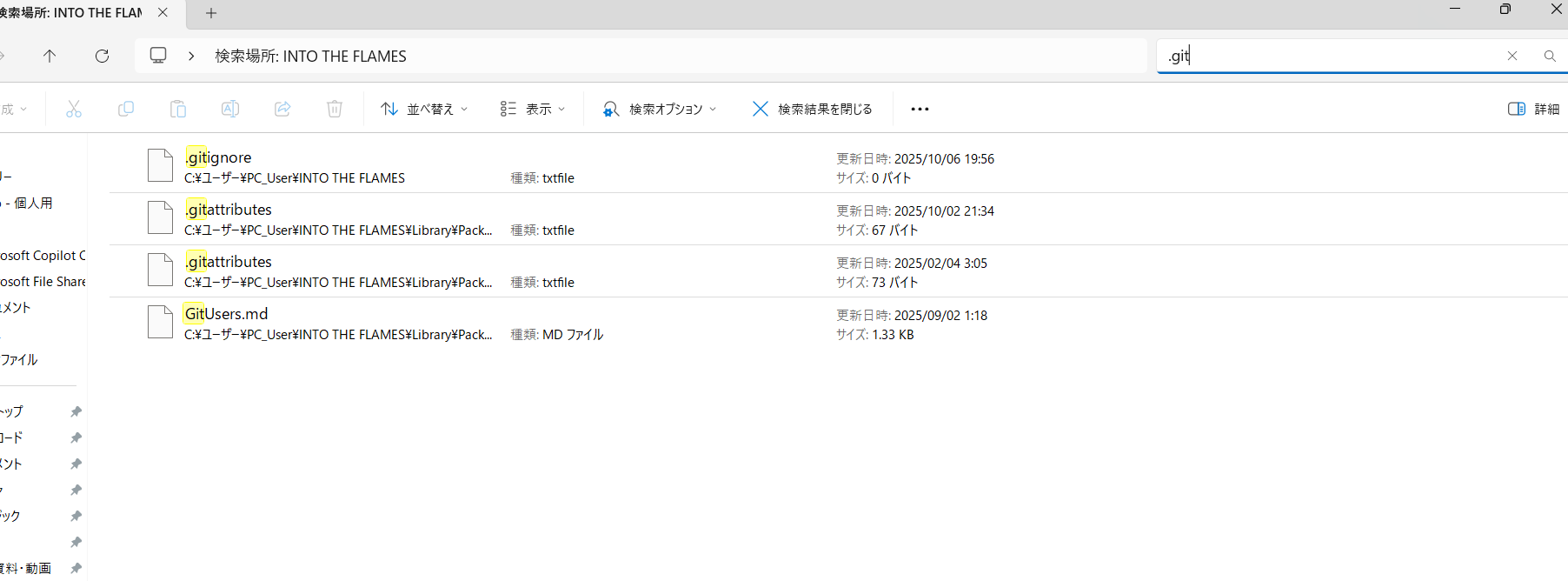Click the Share icon
Viewport: 1568px width, 581px height.
(x=282, y=109)
